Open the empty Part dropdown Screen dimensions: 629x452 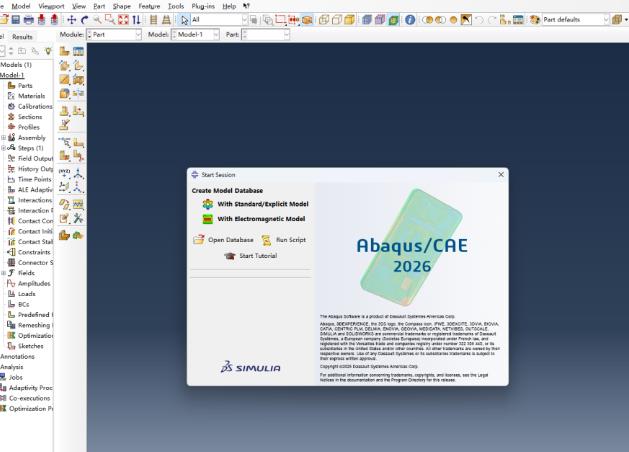265,35
